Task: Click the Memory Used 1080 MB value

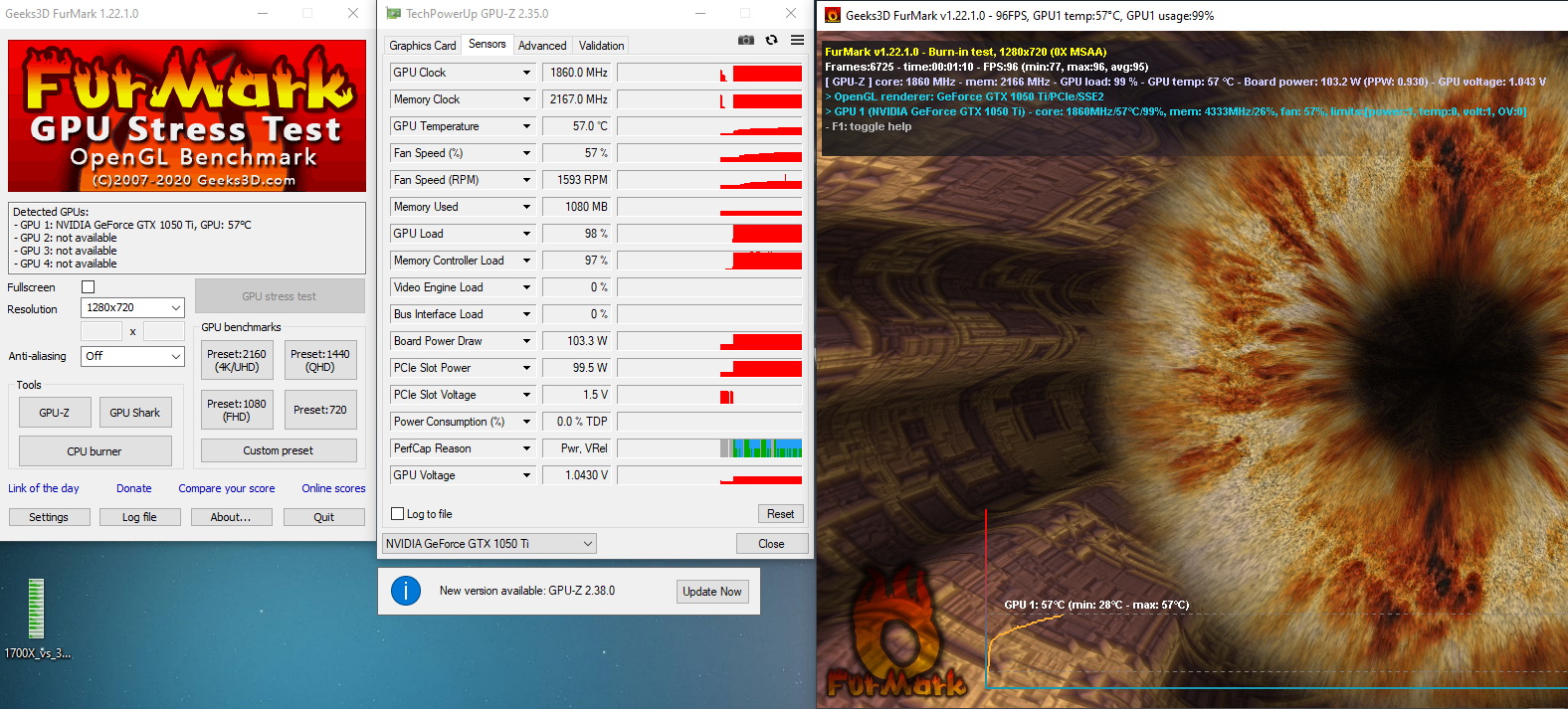Action: click(x=576, y=207)
